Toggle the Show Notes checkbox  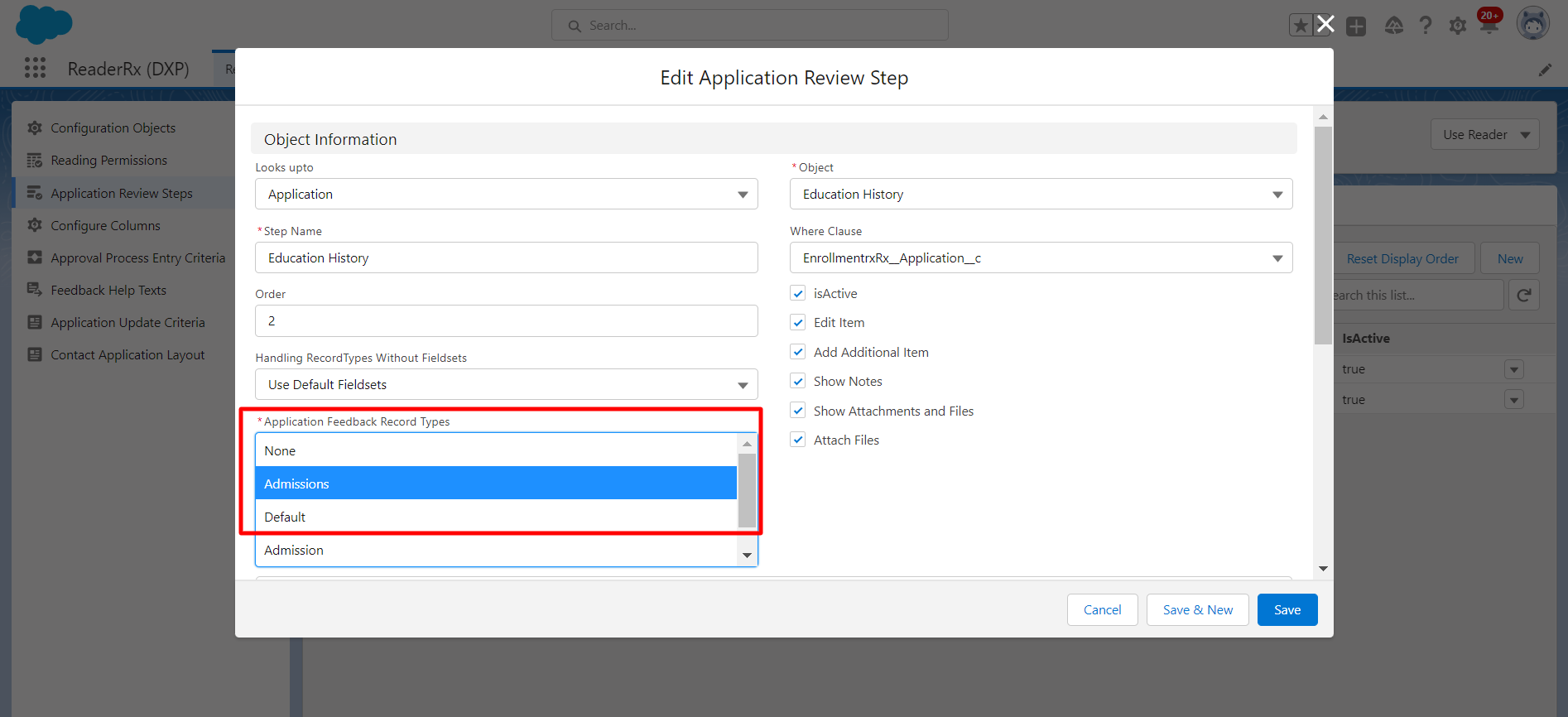[798, 381]
